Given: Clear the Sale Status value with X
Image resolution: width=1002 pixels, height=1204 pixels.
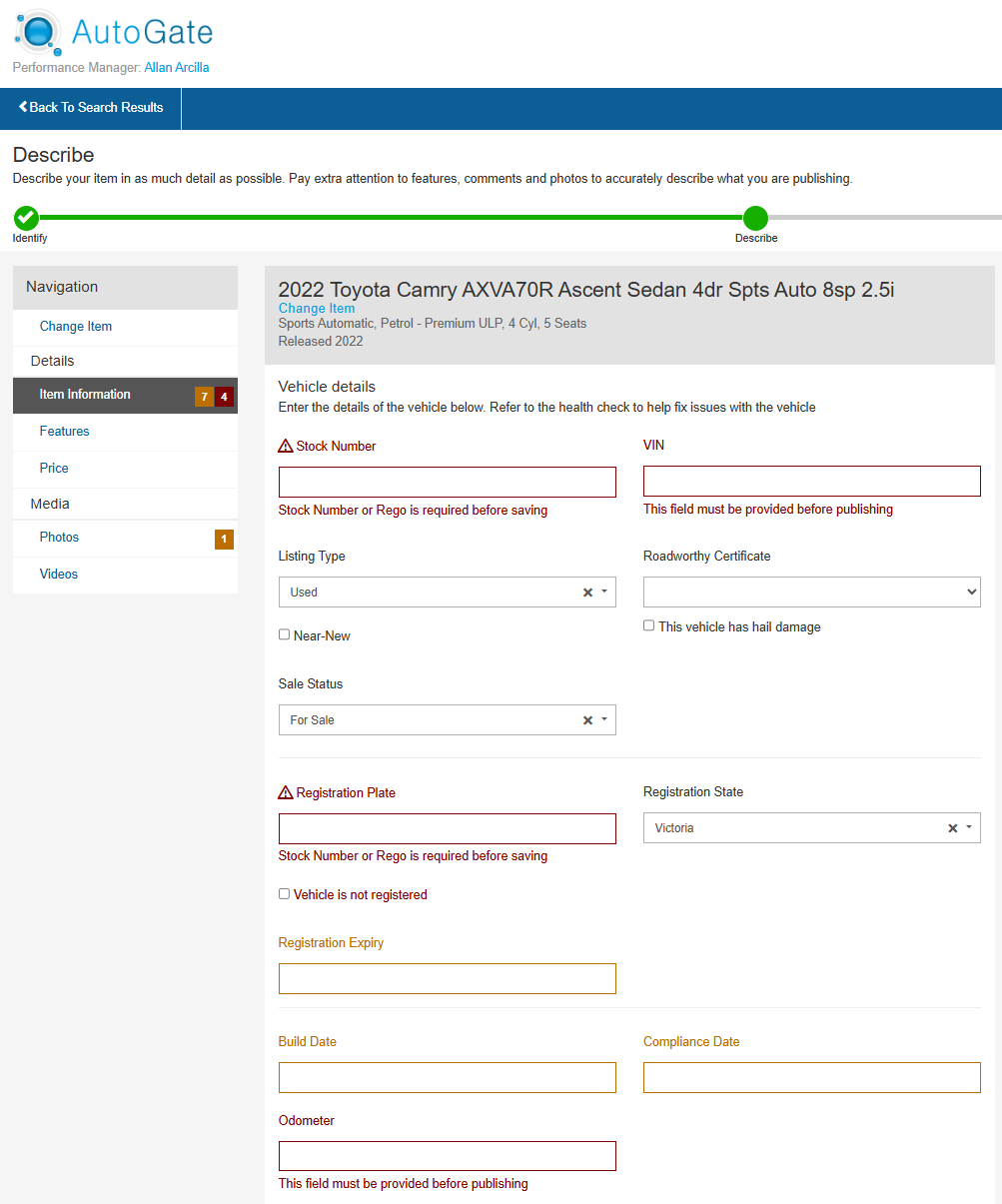Looking at the screenshot, I should pyautogui.click(x=587, y=720).
